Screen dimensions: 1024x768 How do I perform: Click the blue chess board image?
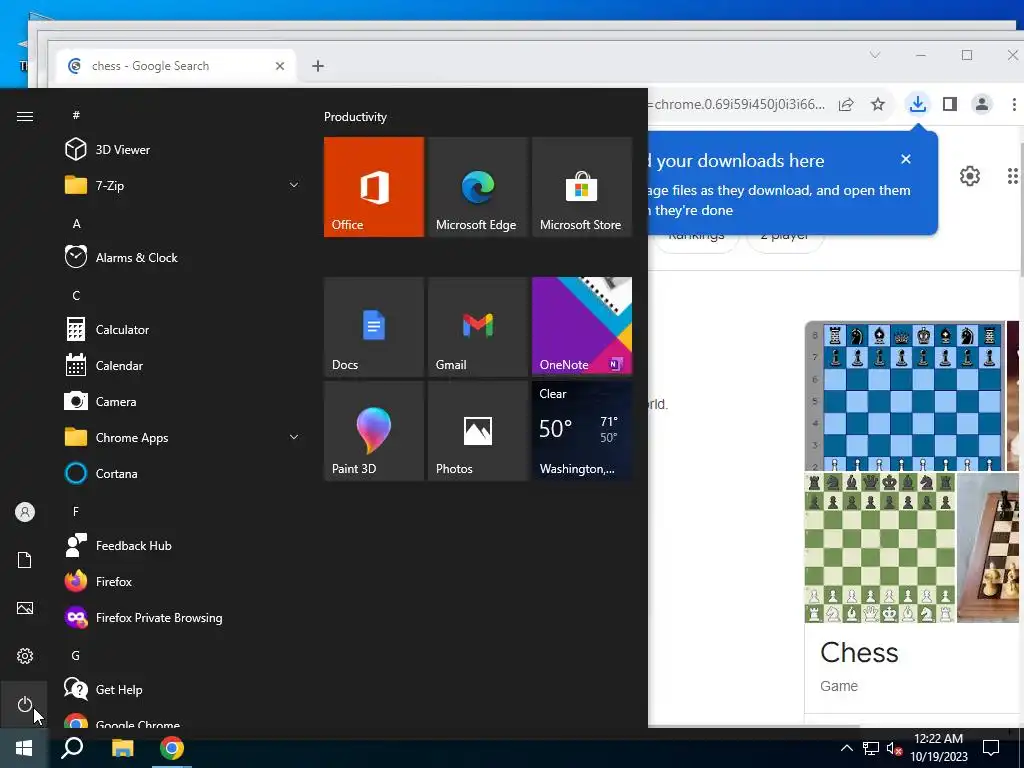tap(905, 396)
